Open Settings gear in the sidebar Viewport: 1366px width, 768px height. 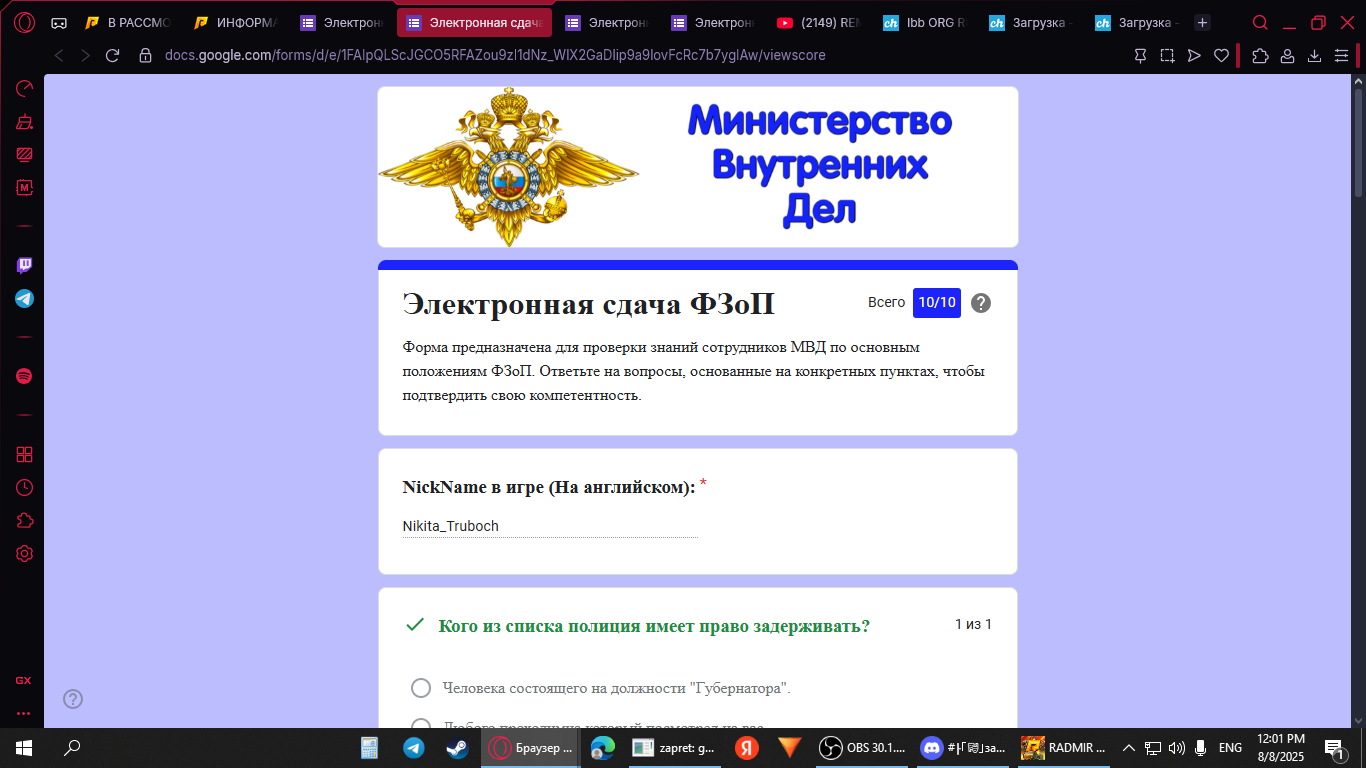(25, 554)
